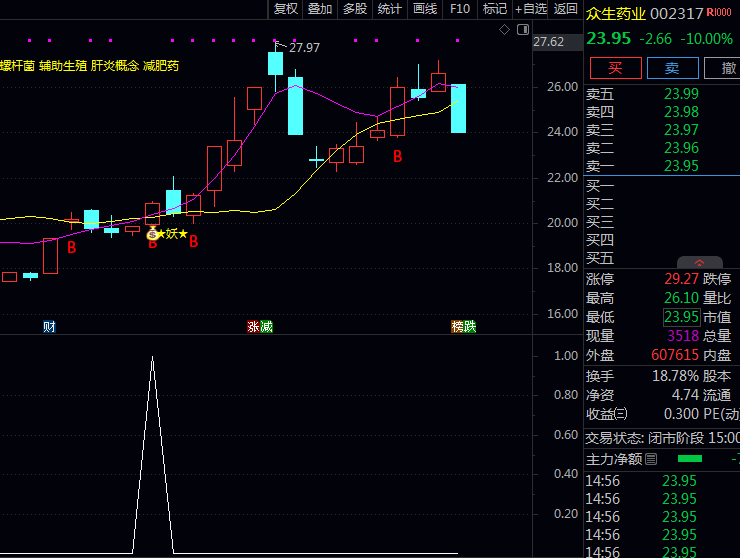Screen dimensions: 740x558
Task: Click the white indicator spike peak
Action: [152, 358]
